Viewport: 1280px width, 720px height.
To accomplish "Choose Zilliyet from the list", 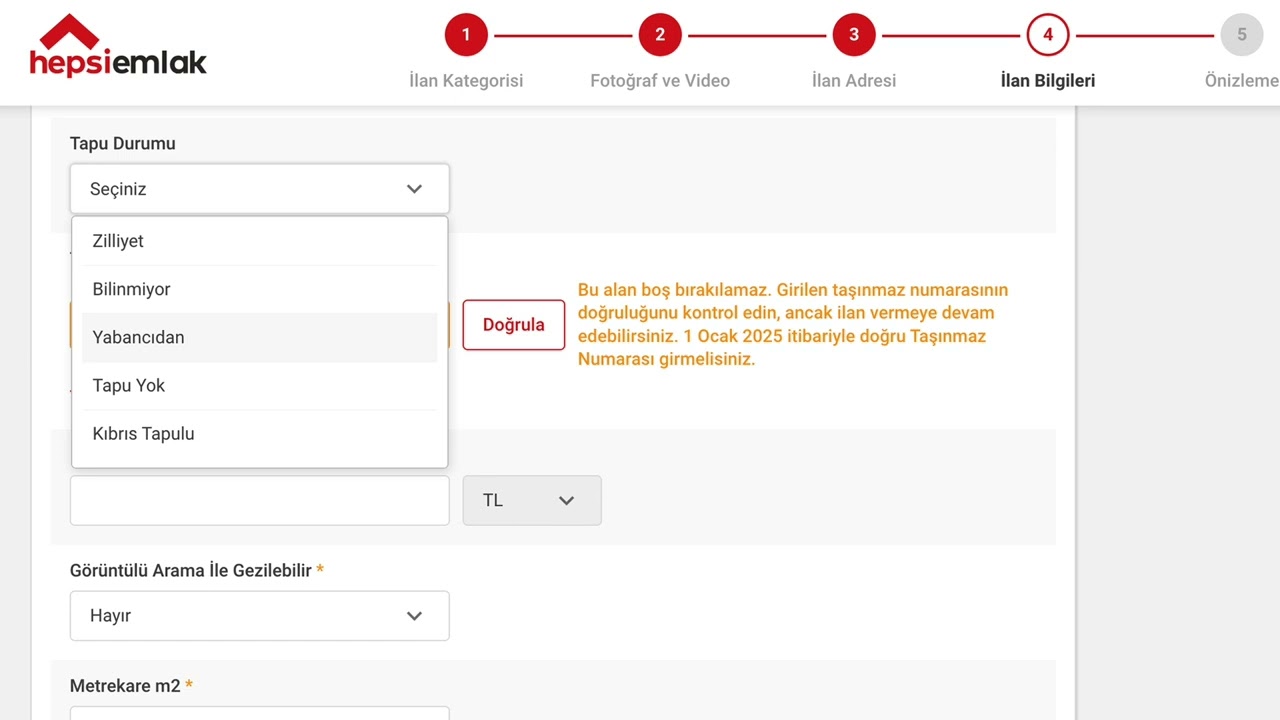I will (260, 241).
